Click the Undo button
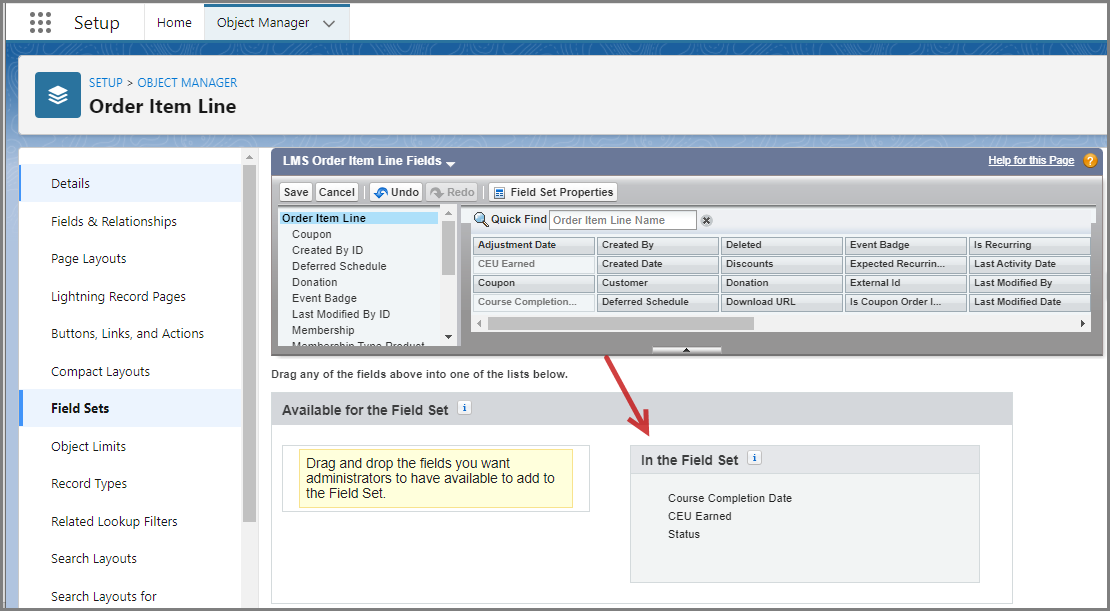The width and height of the screenshot is (1110, 611). coord(396,192)
